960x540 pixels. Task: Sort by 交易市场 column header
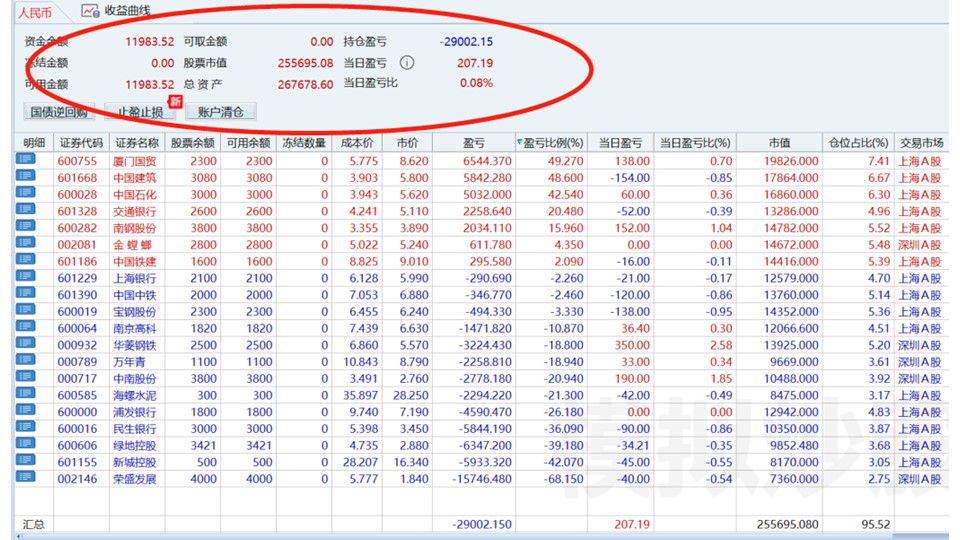pyautogui.click(x=921, y=143)
